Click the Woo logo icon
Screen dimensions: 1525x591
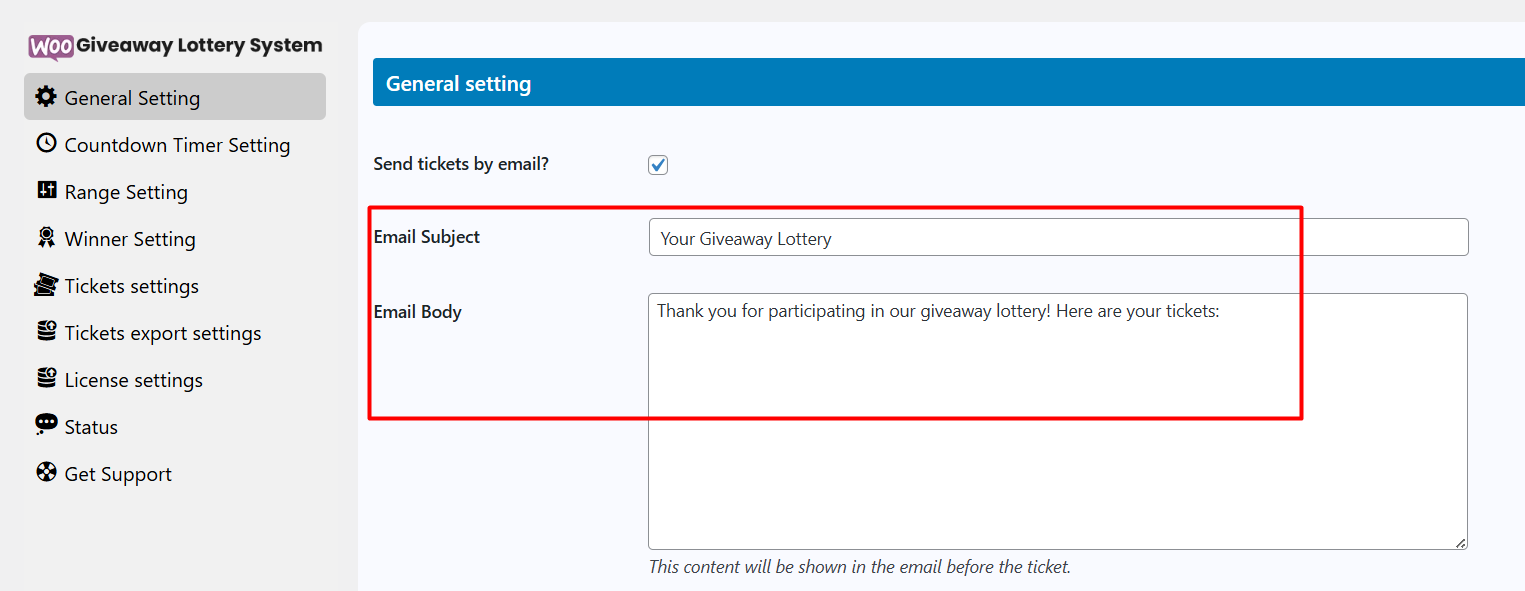coord(51,46)
